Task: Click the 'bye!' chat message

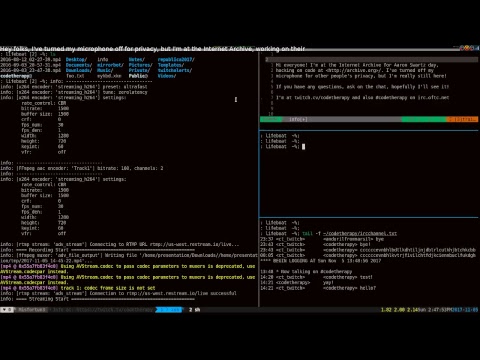Action: [x=365, y=244]
